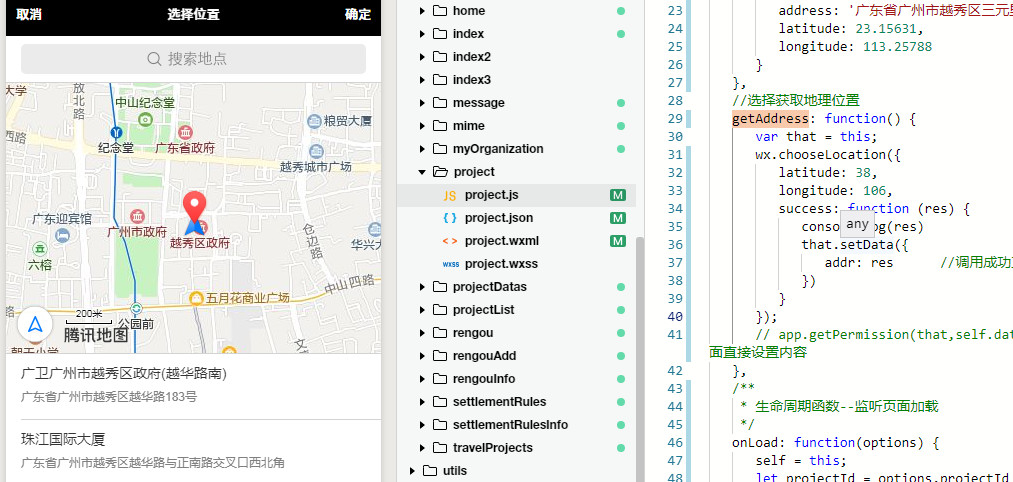This screenshot has height=482, width=1013.
Task: Click line number 29 in editor
Action: coord(674,119)
